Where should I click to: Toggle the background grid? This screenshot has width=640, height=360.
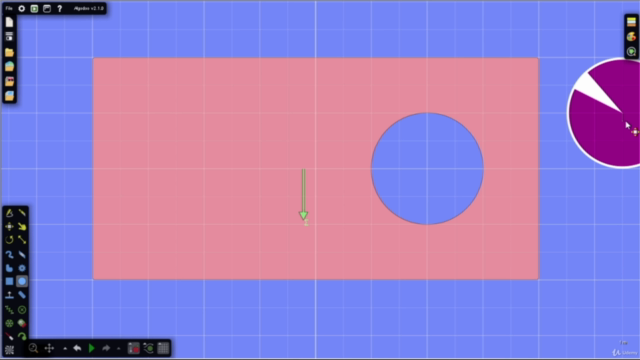click(163, 348)
